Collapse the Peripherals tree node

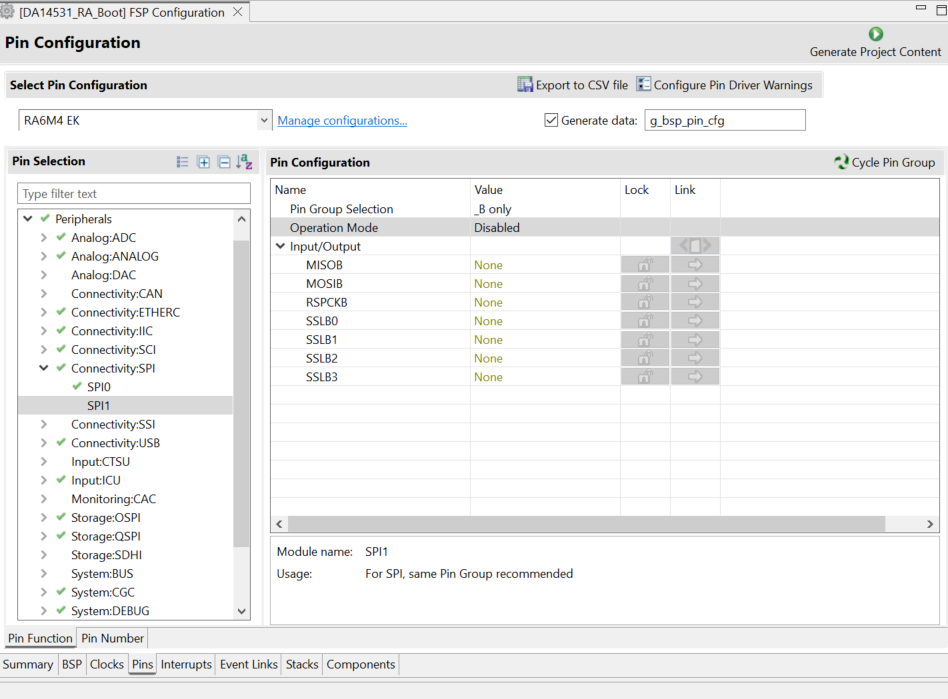coord(28,218)
